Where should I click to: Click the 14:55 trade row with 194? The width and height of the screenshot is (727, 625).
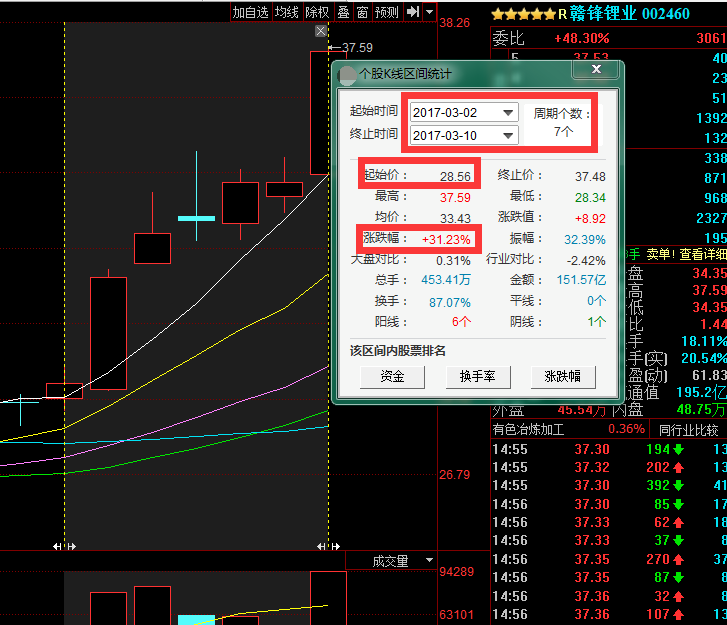[x=609, y=449]
